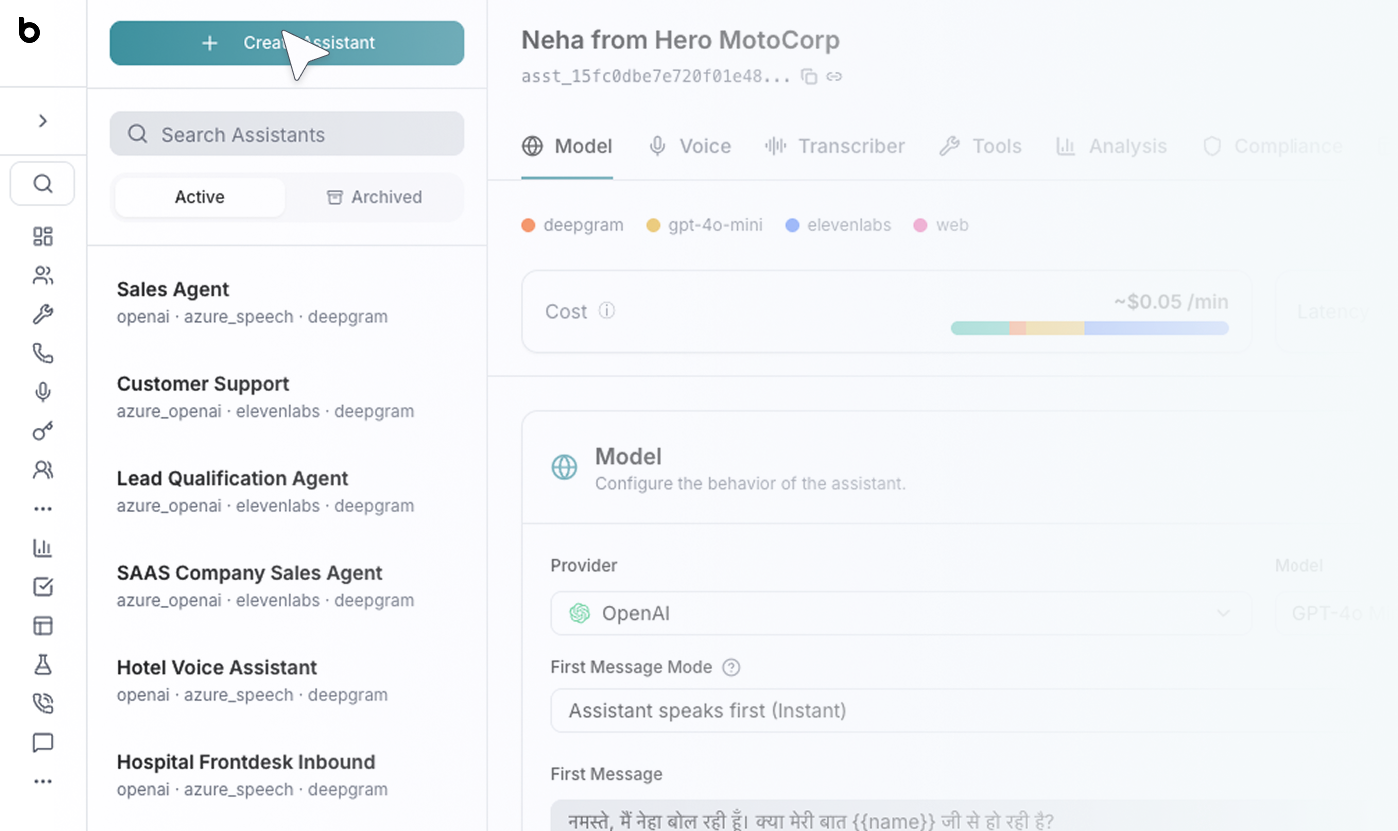
Task: Click the yellow segment of the Cost bar
Action: pos(1055,328)
